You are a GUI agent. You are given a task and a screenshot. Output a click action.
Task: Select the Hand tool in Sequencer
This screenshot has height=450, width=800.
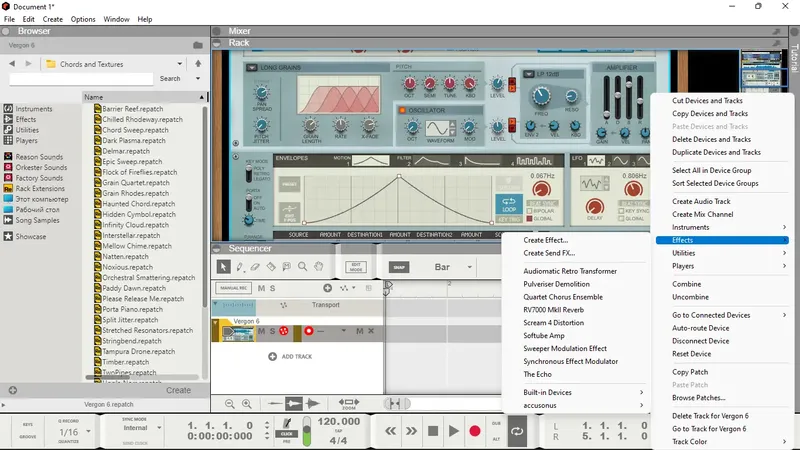pyautogui.click(x=318, y=266)
